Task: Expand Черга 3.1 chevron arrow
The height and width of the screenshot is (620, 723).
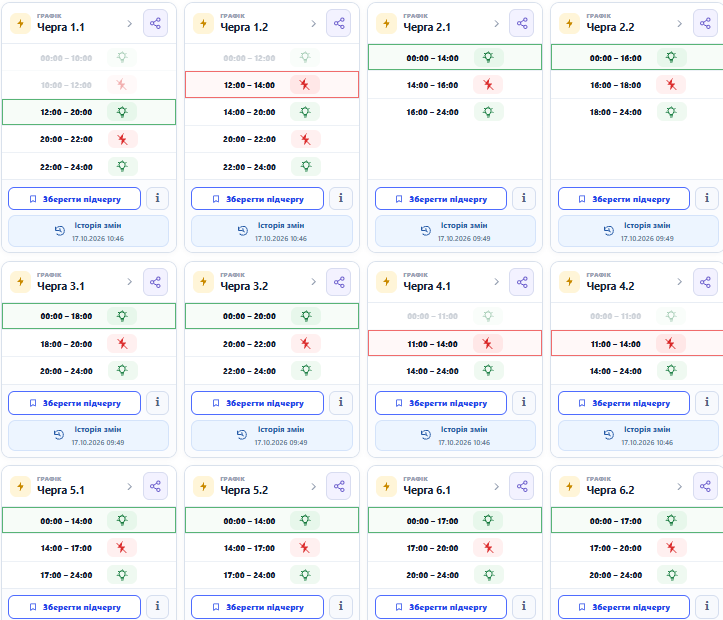Action: 130,282
